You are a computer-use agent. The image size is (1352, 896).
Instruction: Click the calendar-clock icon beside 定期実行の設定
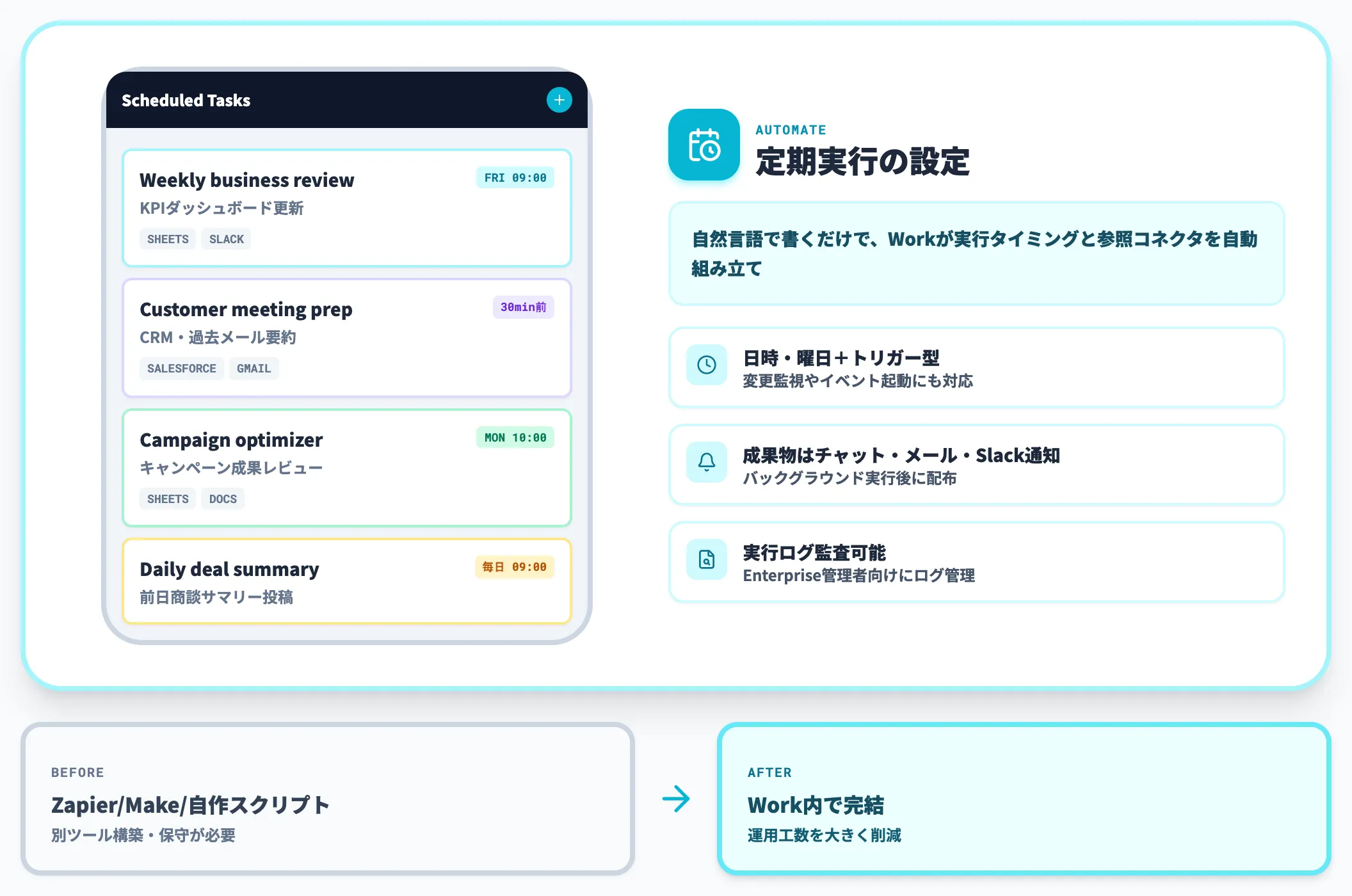704,145
